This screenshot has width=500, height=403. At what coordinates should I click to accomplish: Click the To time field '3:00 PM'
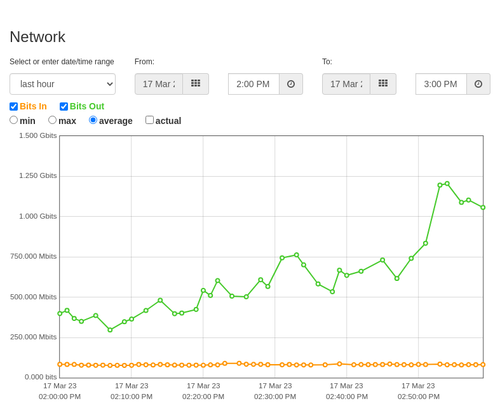(441, 84)
